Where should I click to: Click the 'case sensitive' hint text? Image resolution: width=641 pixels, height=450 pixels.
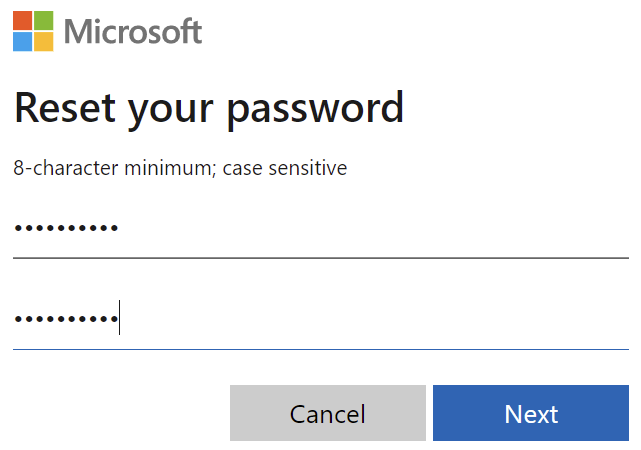tap(285, 168)
